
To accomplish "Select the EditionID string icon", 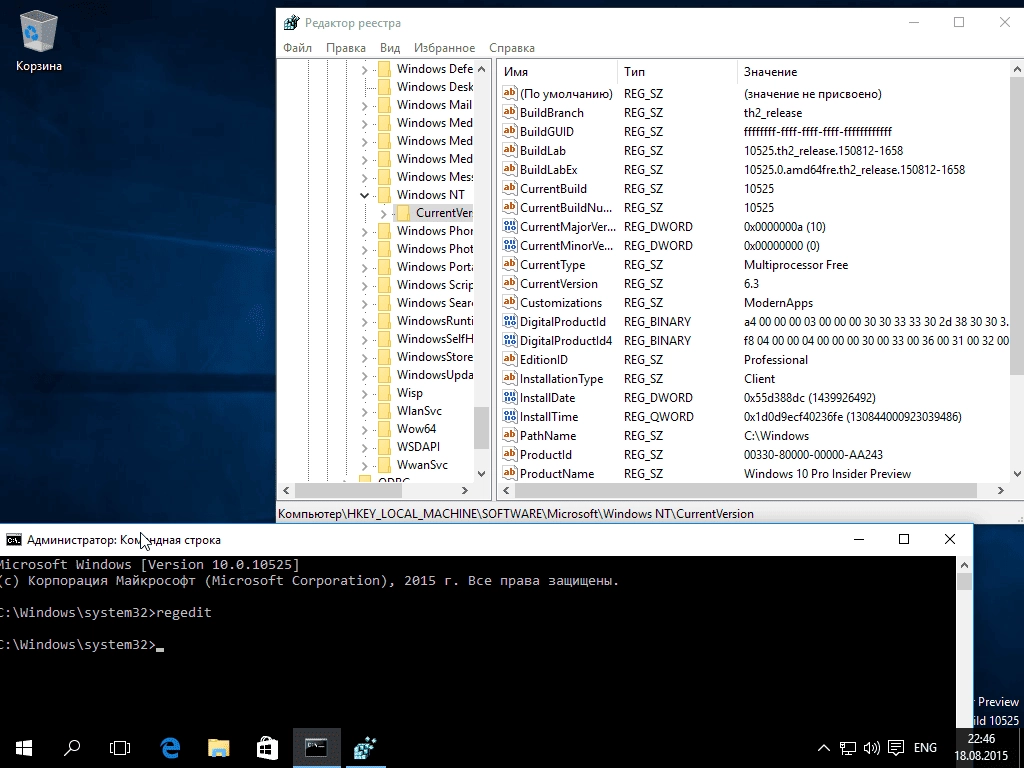I will [x=509, y=359].
